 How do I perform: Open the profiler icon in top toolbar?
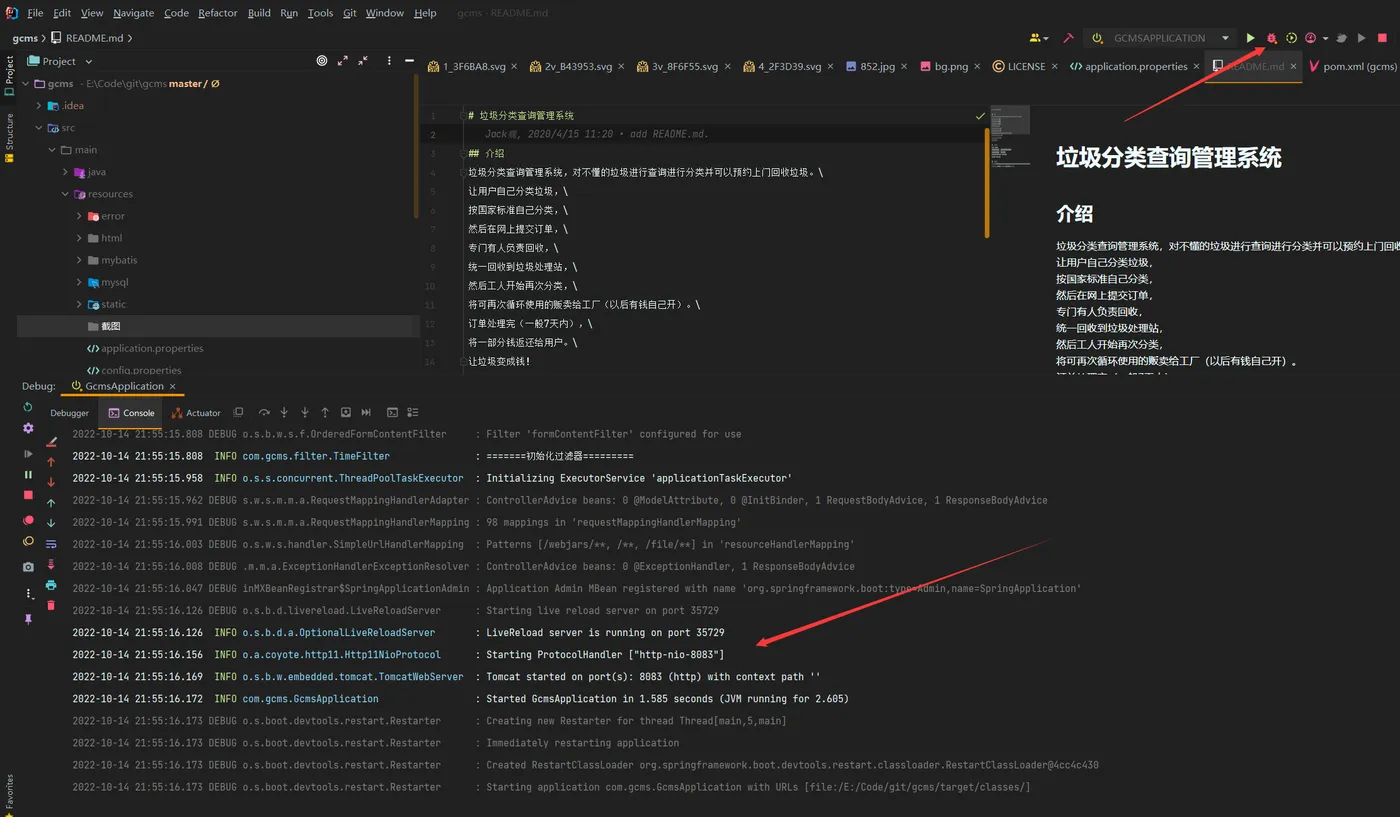[1311, 38]
